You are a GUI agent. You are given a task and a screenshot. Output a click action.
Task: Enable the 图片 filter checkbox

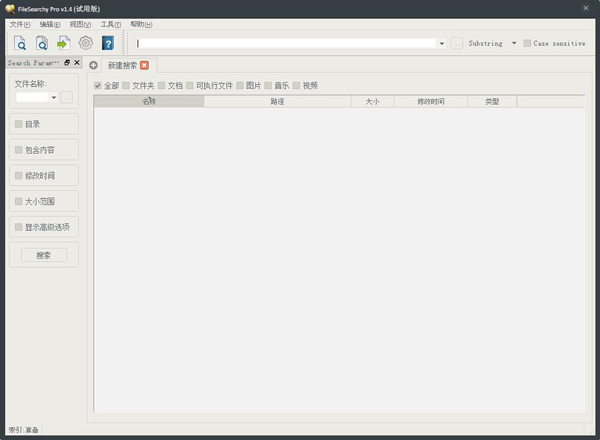click(240, 85)
